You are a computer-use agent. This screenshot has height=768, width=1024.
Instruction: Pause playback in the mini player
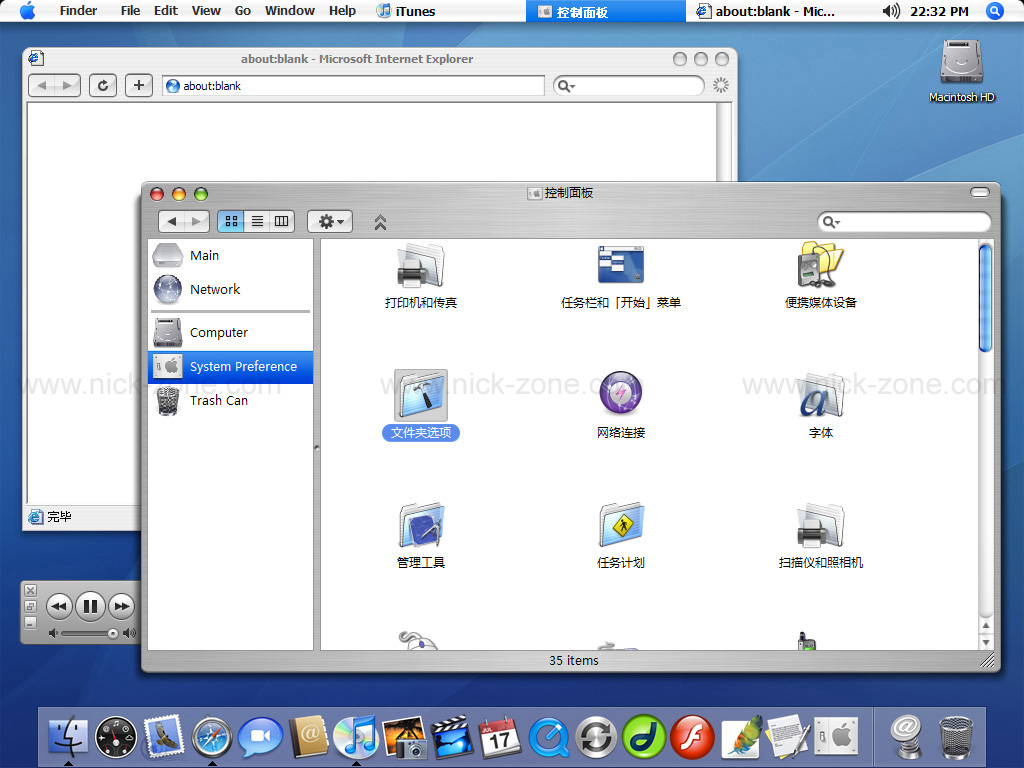coord(90,606)
